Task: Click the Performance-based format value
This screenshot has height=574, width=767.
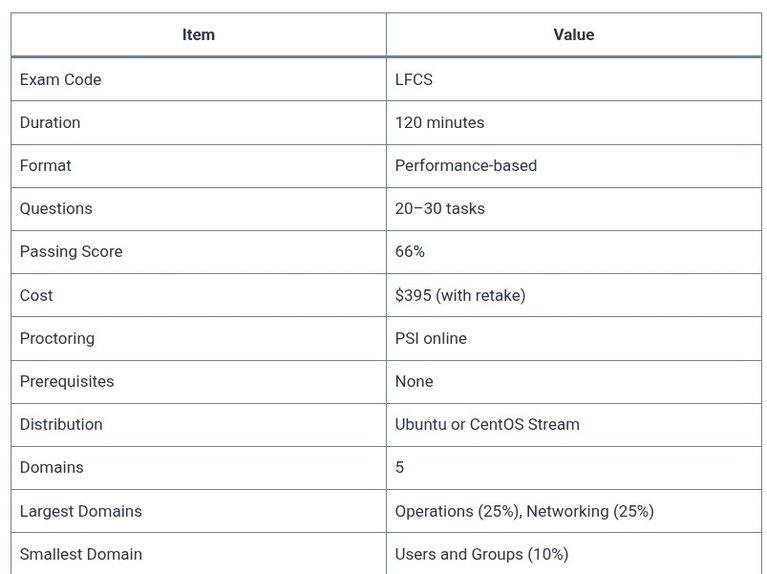Action: [x=466, y=165]
